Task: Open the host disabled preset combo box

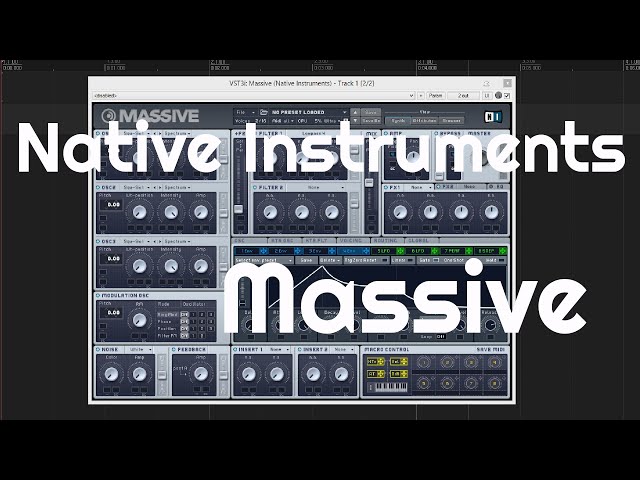Action: coord(254,96)
